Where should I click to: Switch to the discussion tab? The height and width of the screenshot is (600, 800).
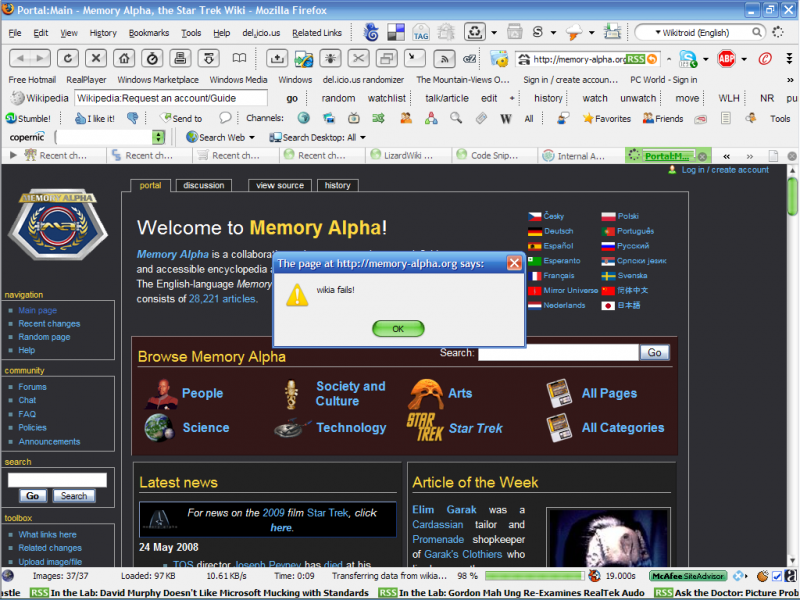point(204,185)
